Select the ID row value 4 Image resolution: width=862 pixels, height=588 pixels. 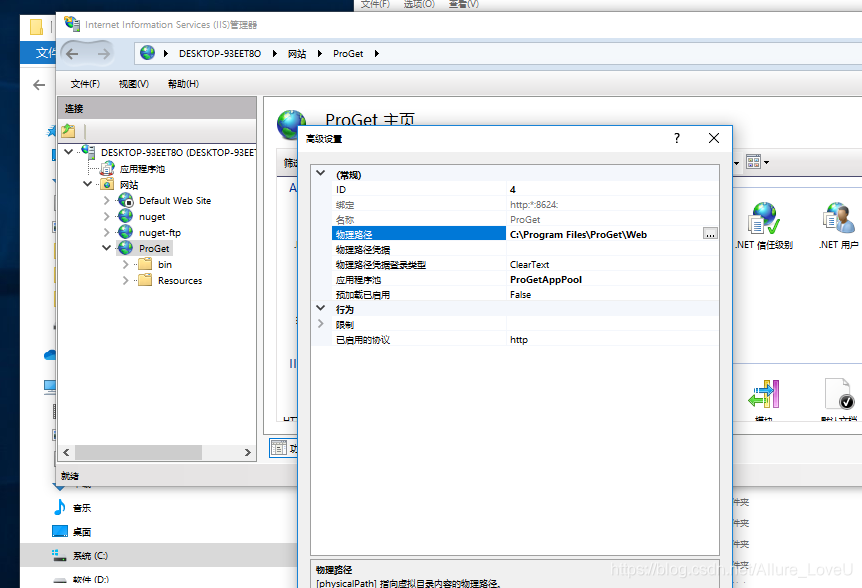[511, 189]
